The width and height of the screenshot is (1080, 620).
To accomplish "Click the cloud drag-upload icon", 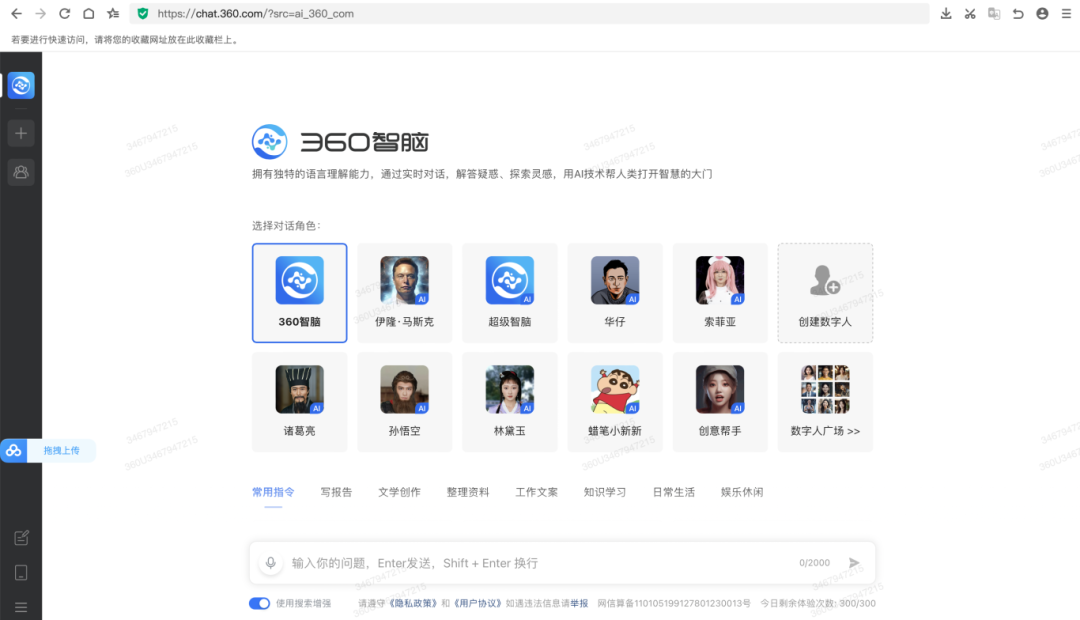I will point(13,451).
